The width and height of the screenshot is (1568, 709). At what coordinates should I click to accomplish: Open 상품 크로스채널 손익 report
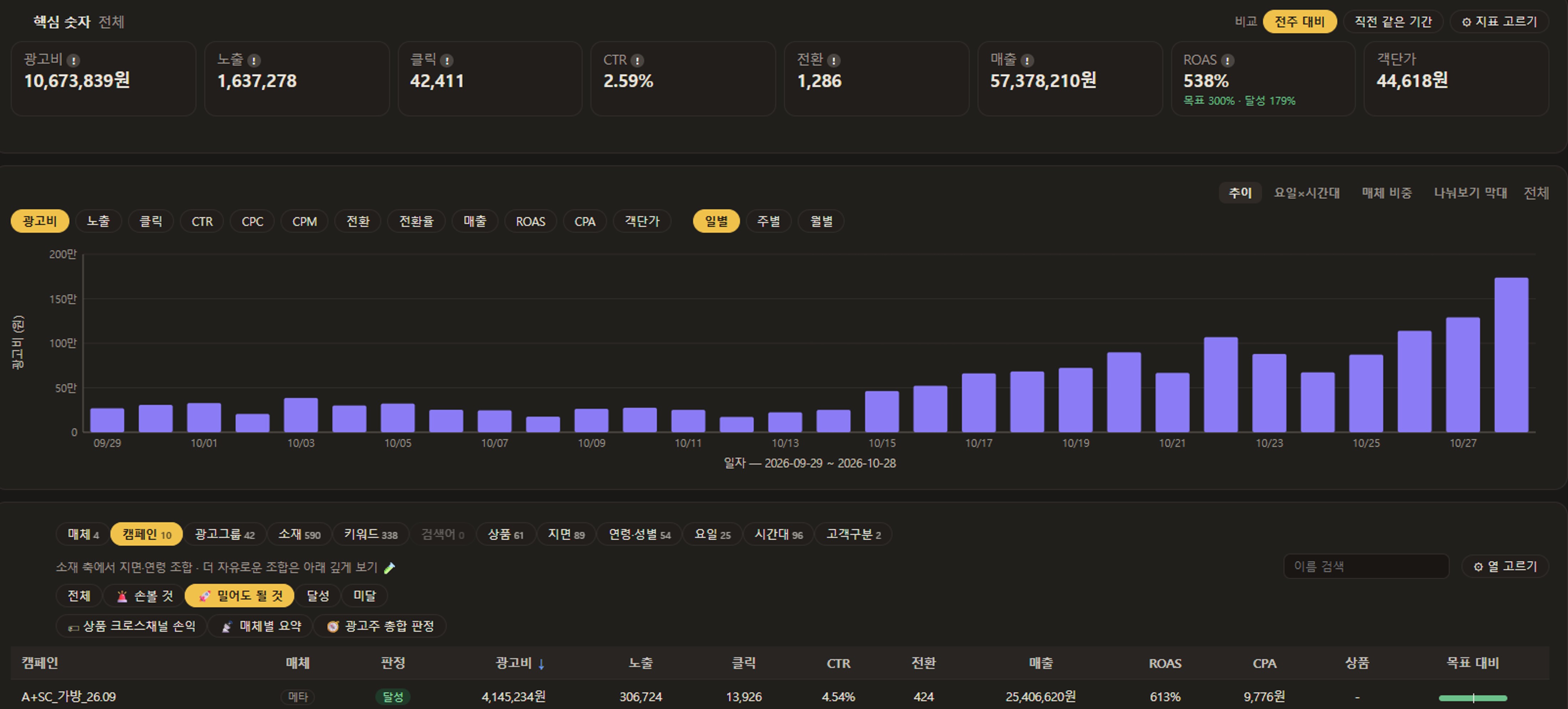(131, 626)
